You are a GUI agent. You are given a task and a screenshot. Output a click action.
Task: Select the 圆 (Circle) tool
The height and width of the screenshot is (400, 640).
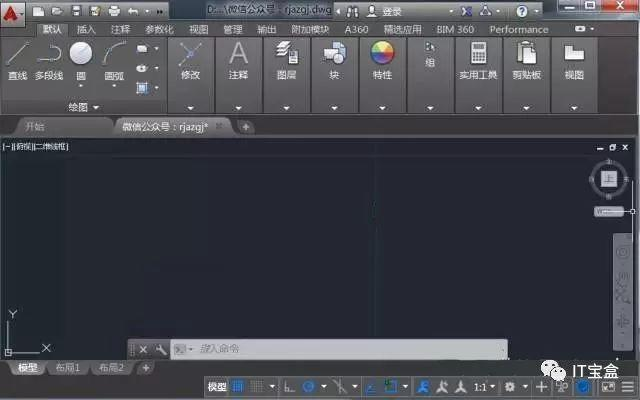[81, 61]
